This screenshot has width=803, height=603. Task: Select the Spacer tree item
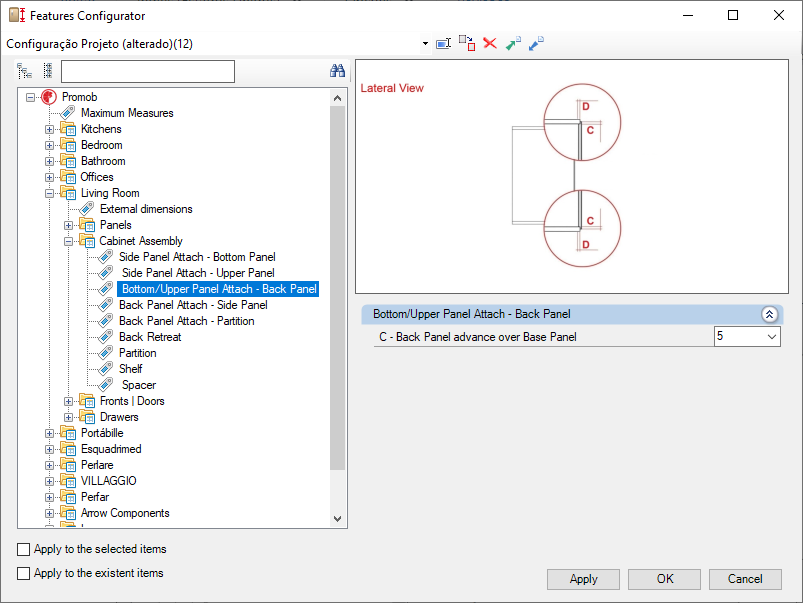click(139, 385)
